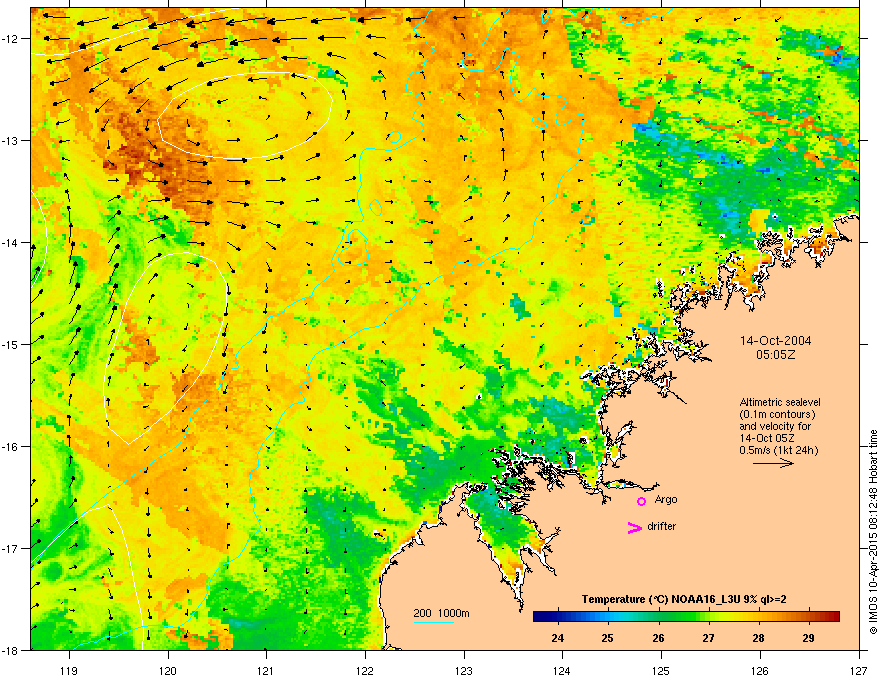The width and height of the screenshot is (880, 680).
Task: Click the 'drifter' legend label
Action: pyautogui.click(x=662, y=526)
